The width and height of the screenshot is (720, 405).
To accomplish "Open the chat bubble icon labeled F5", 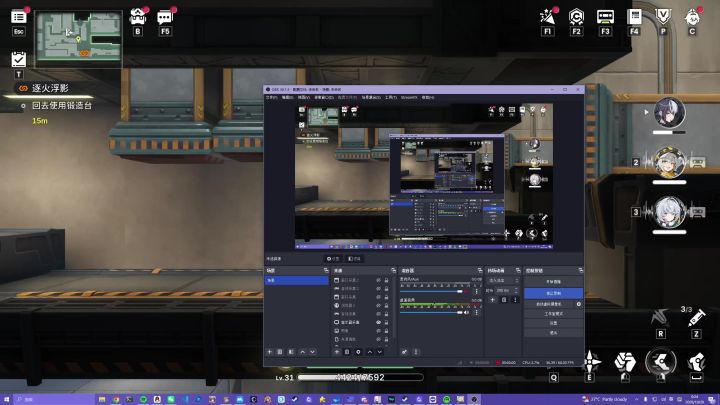I will pyautogui.click(x=165, y=17).
